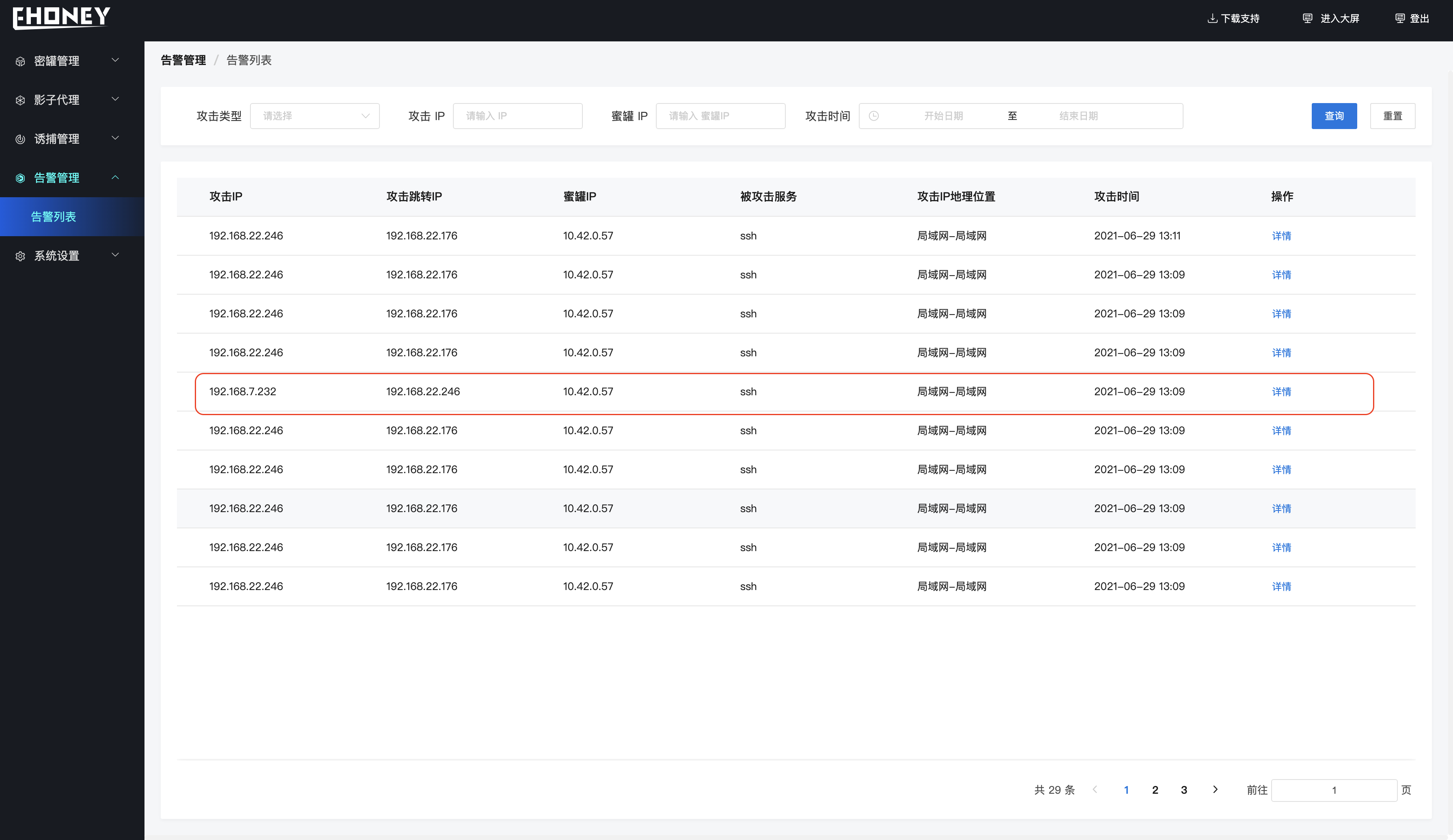Open the 攻击类型 dropdown

[x=315, y=116]
